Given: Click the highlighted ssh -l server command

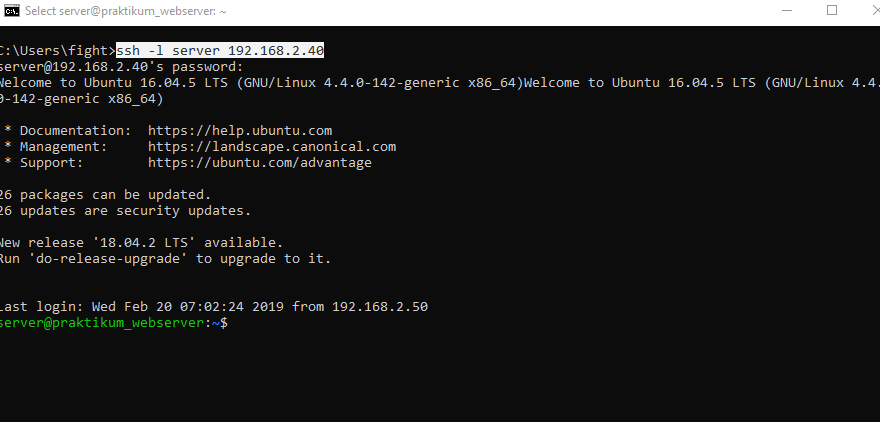Looking at the screenshot, I should point(220,50).
